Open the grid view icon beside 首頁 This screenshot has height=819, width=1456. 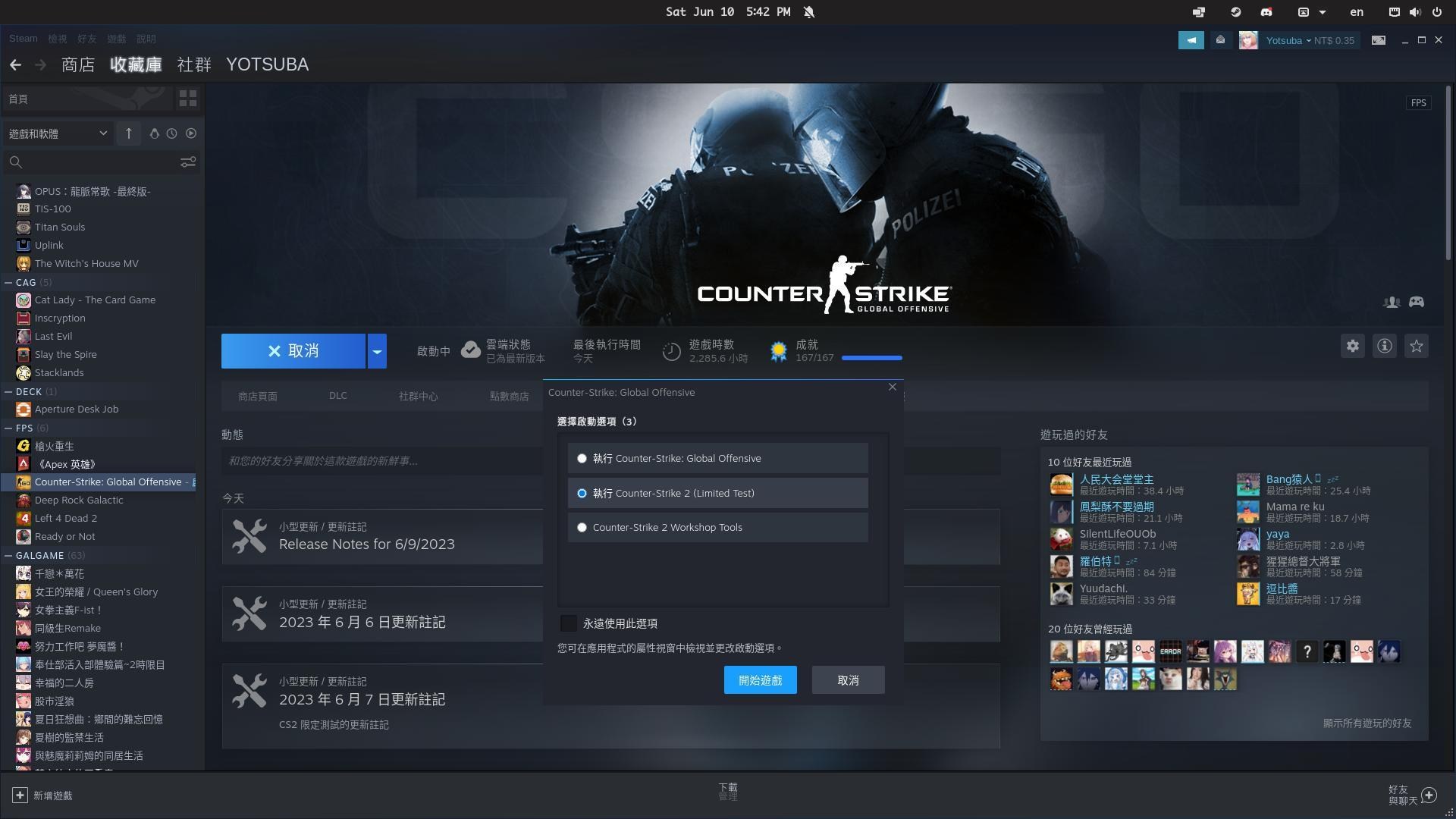tap(187, 99)
